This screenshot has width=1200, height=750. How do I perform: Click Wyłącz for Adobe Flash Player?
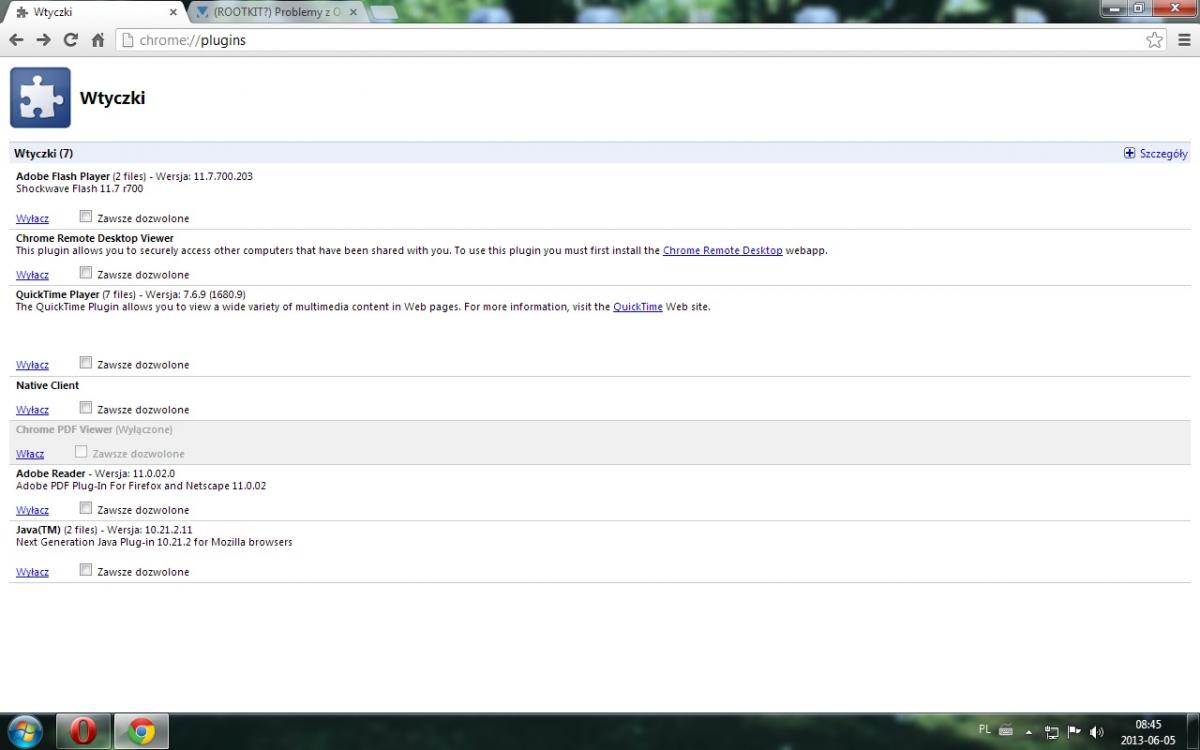point(32,218)
